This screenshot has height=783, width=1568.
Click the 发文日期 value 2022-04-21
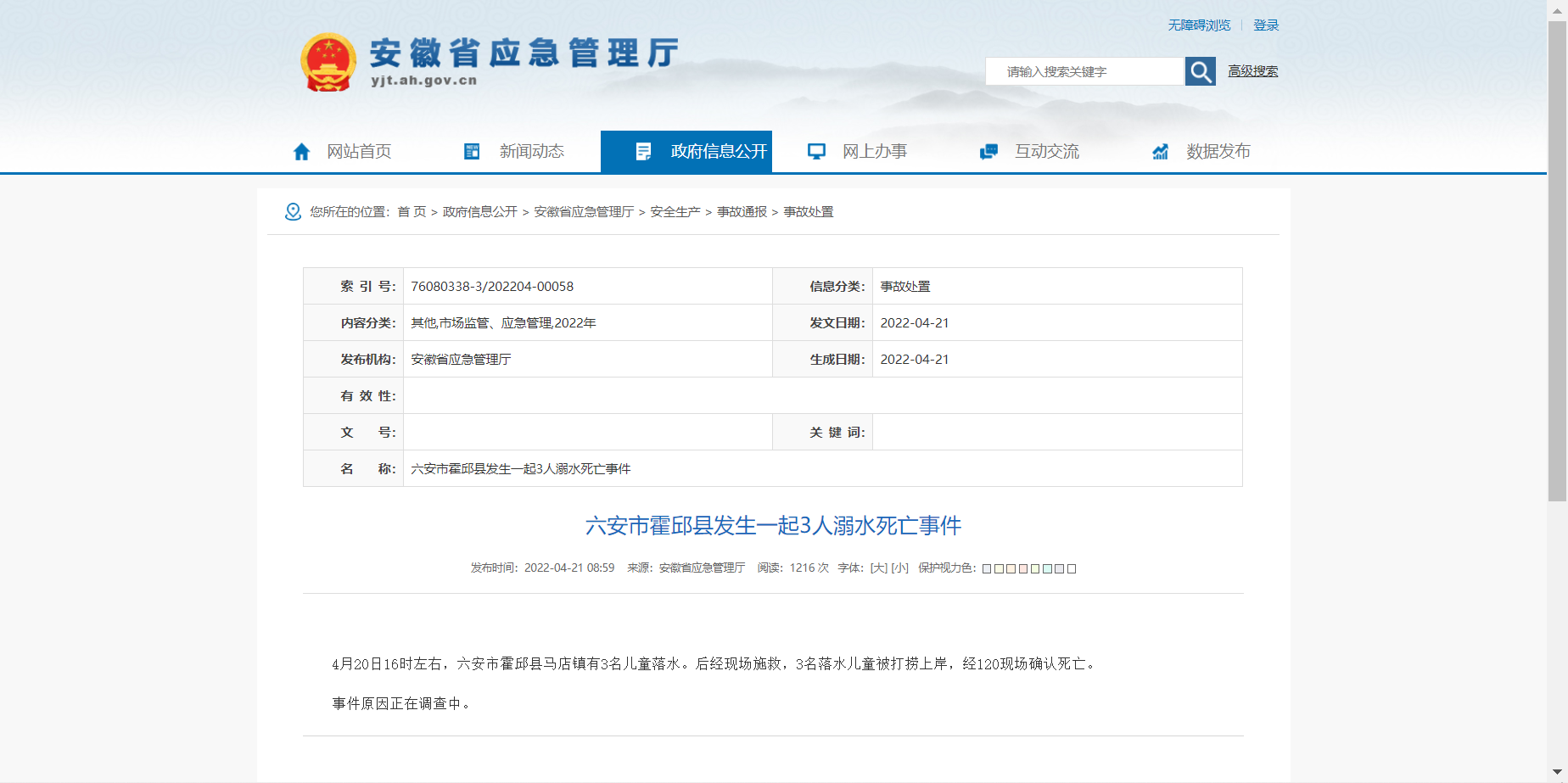pyautogui.click(x=915, y=323)
